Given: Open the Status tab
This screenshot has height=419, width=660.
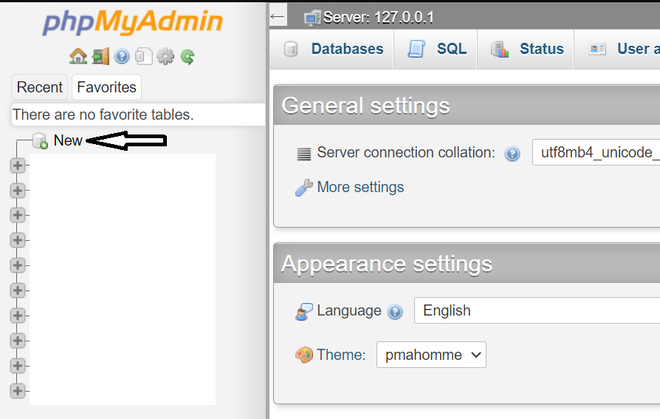Looking at the screenshot, I should click(x=526, y=49).
